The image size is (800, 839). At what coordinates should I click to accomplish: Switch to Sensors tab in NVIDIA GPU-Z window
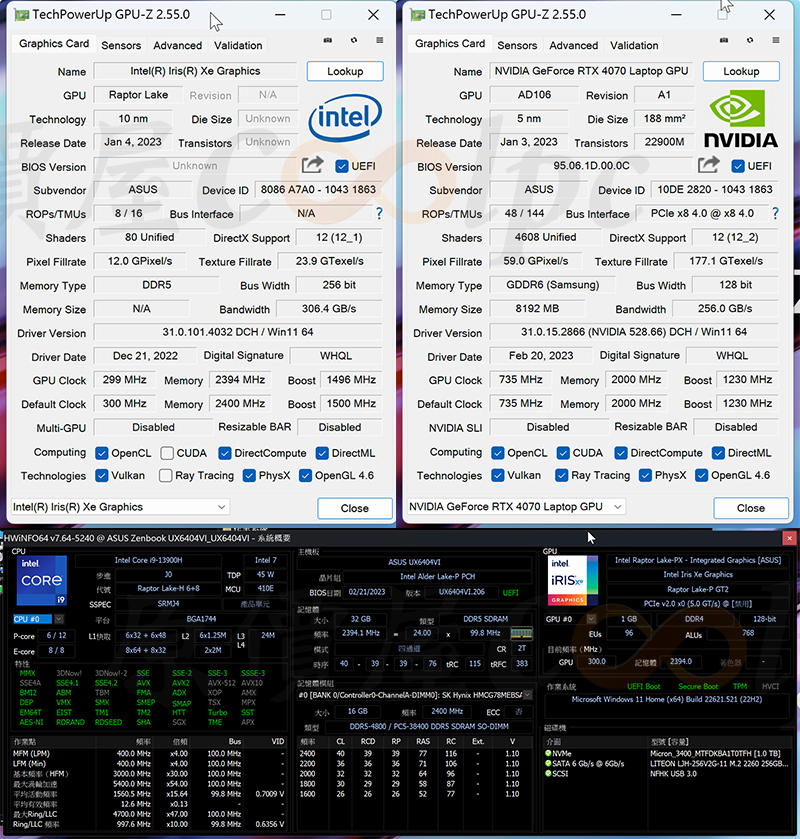pyautogui.click(x=517, y=45)
